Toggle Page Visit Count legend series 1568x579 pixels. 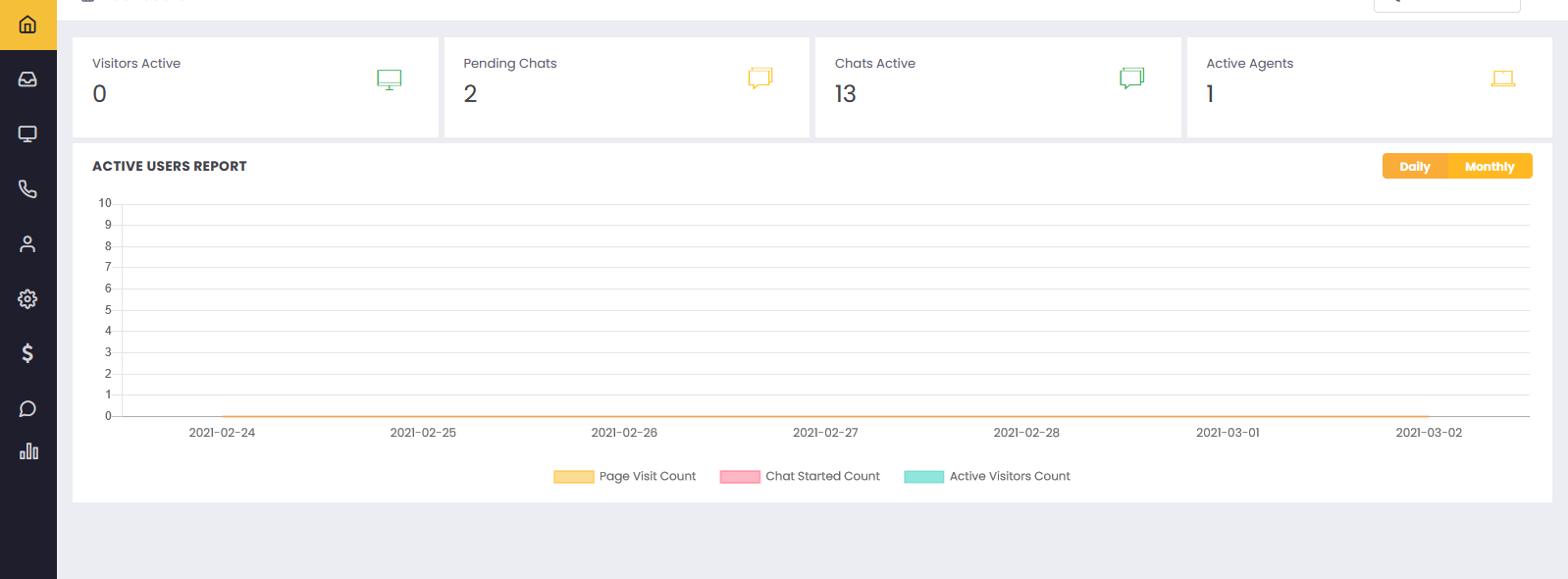point(625,477)
